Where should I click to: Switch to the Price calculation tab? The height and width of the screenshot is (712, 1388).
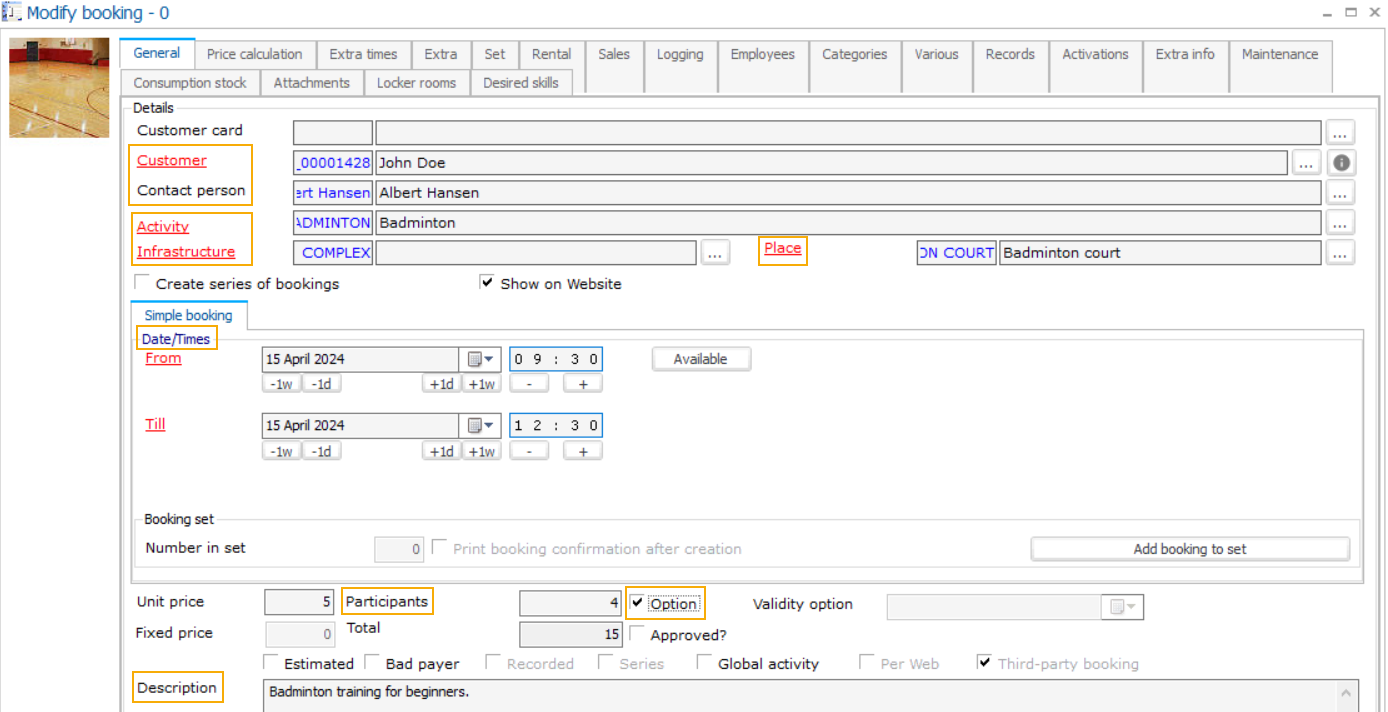click(x=254, y=54)
